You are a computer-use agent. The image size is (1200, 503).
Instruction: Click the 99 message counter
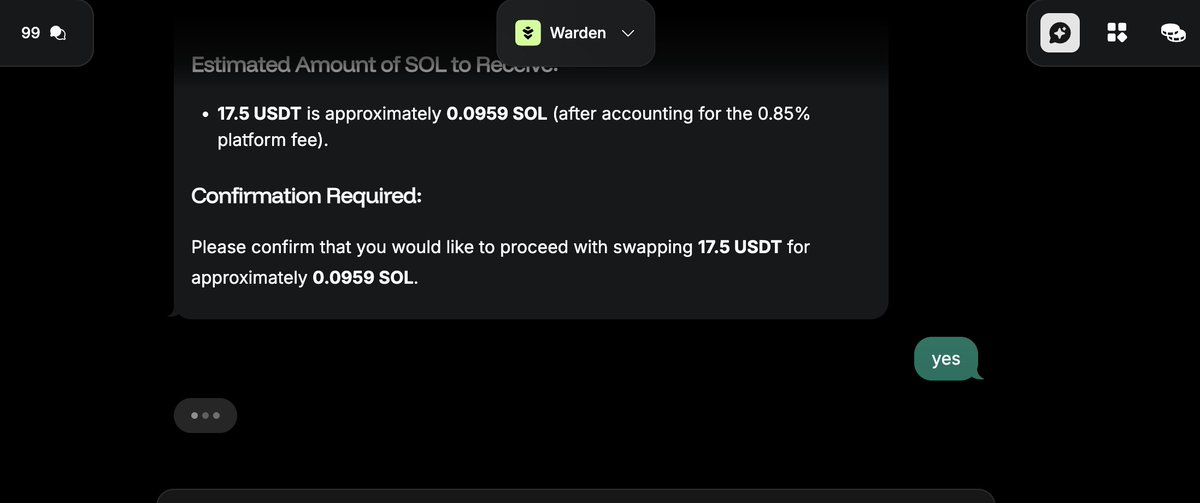30,33
